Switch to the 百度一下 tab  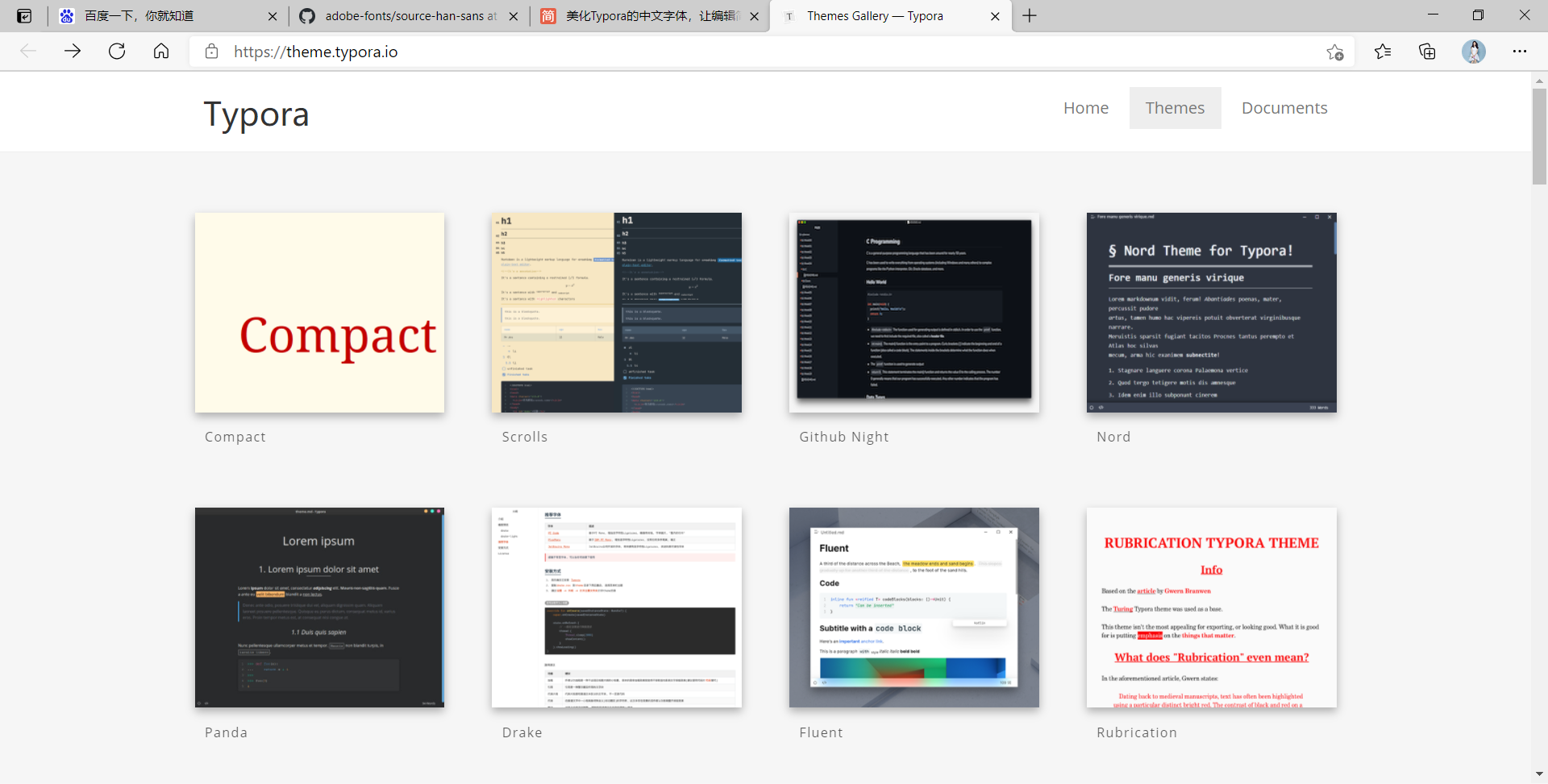click(168, 16)
